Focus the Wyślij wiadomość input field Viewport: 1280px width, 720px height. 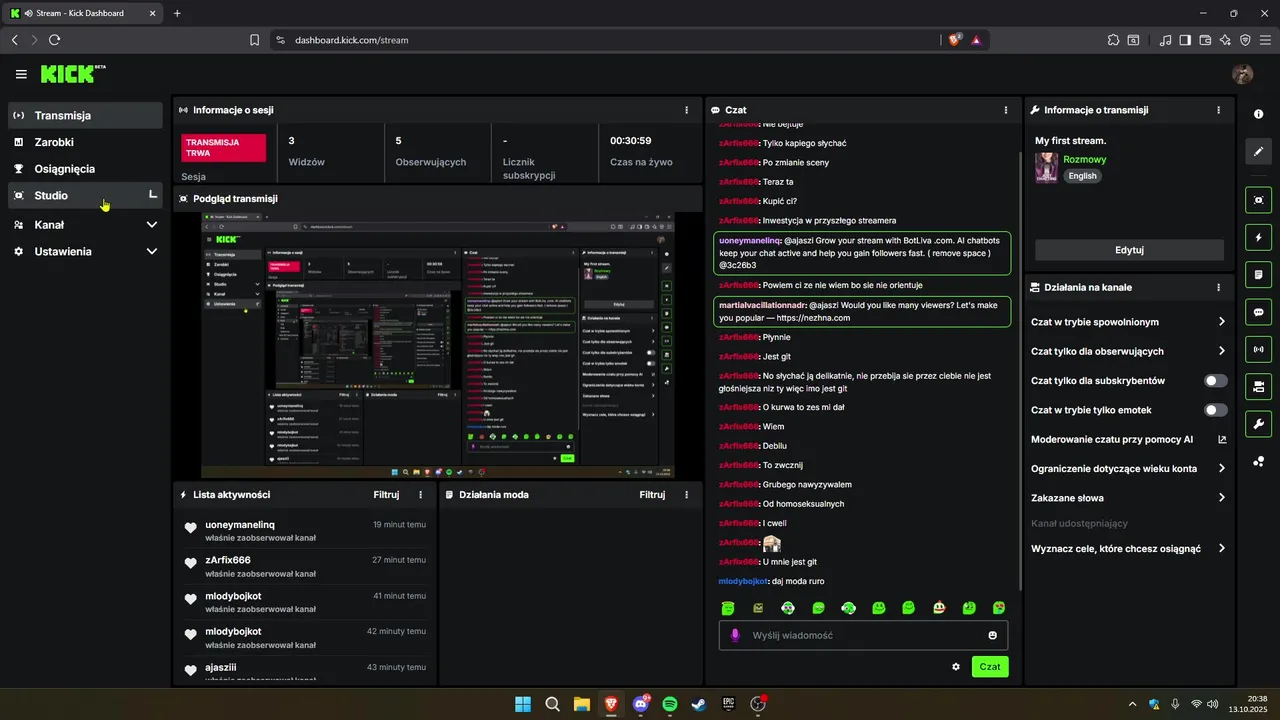863,635
